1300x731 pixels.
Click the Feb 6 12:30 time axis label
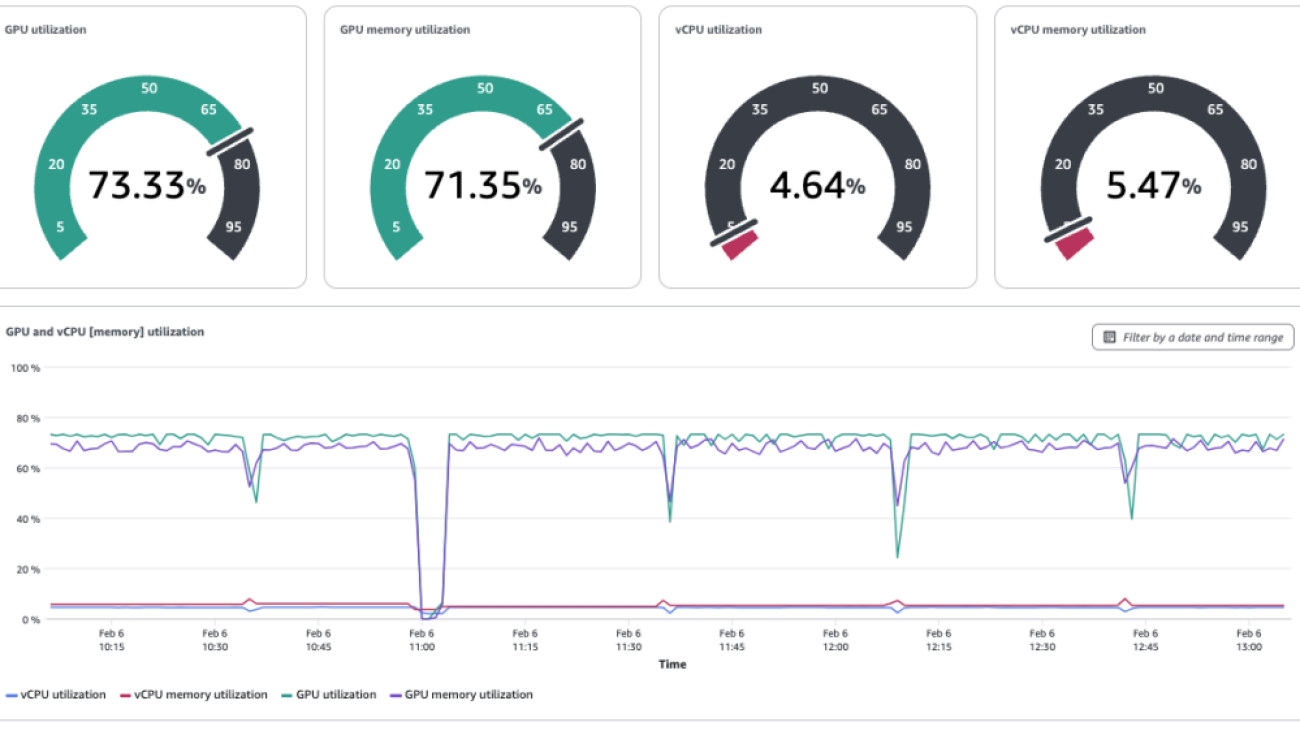(1042, 640)
